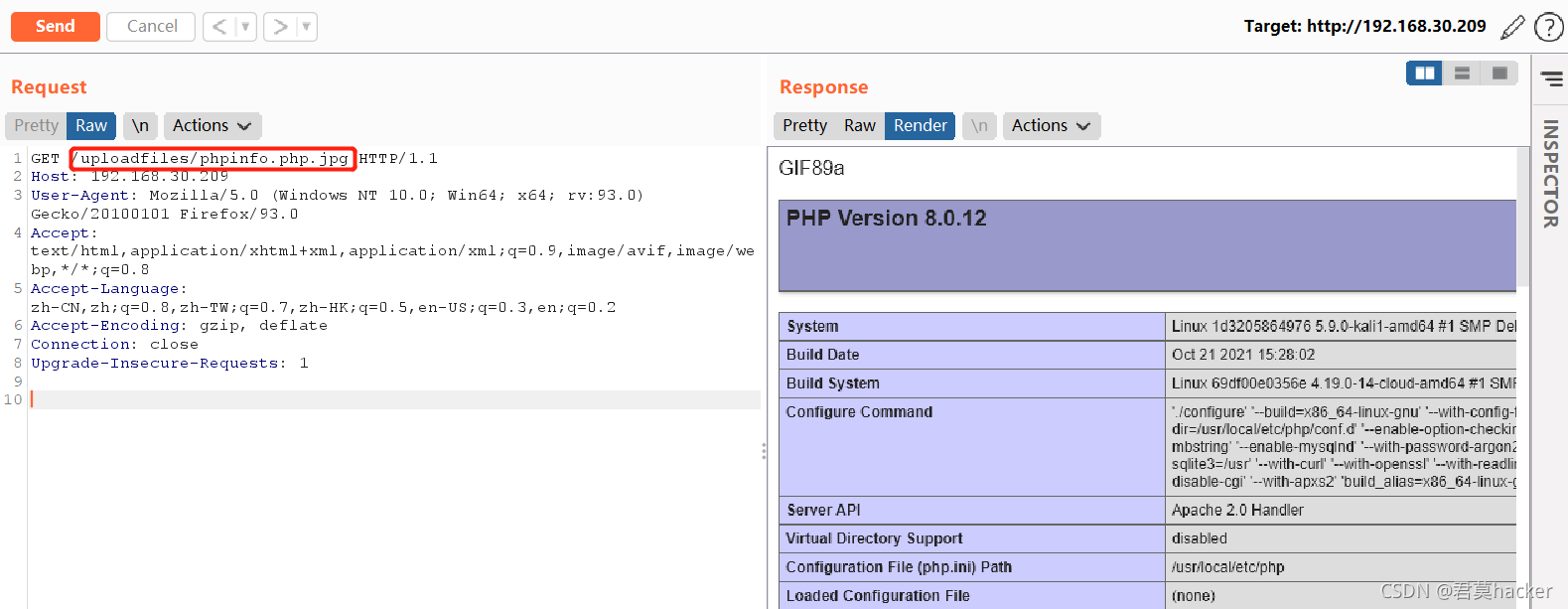Image resolution: width=1568 pixels, height=609 pixels.
Task: Select the Response Raw tab
Action: 860,126
